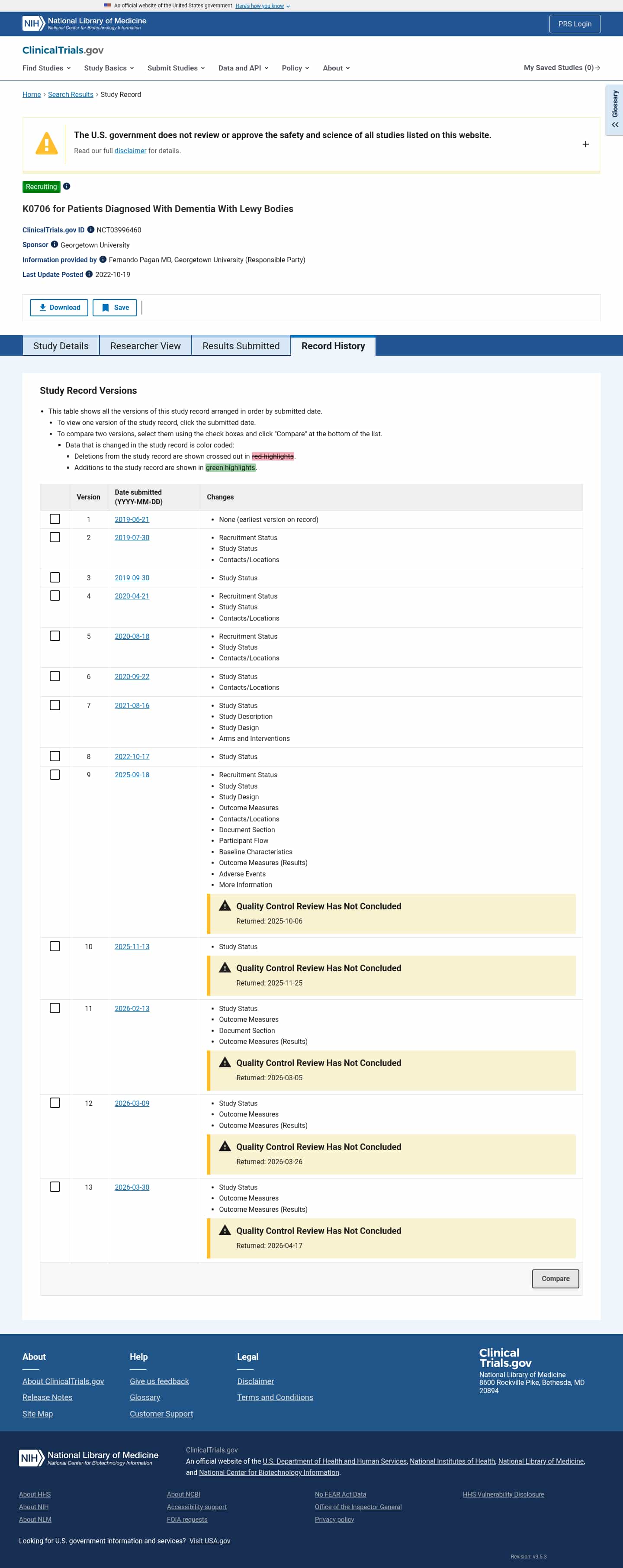
Task: Open version submitted 2020-04-21
Action: coord(132,596)
